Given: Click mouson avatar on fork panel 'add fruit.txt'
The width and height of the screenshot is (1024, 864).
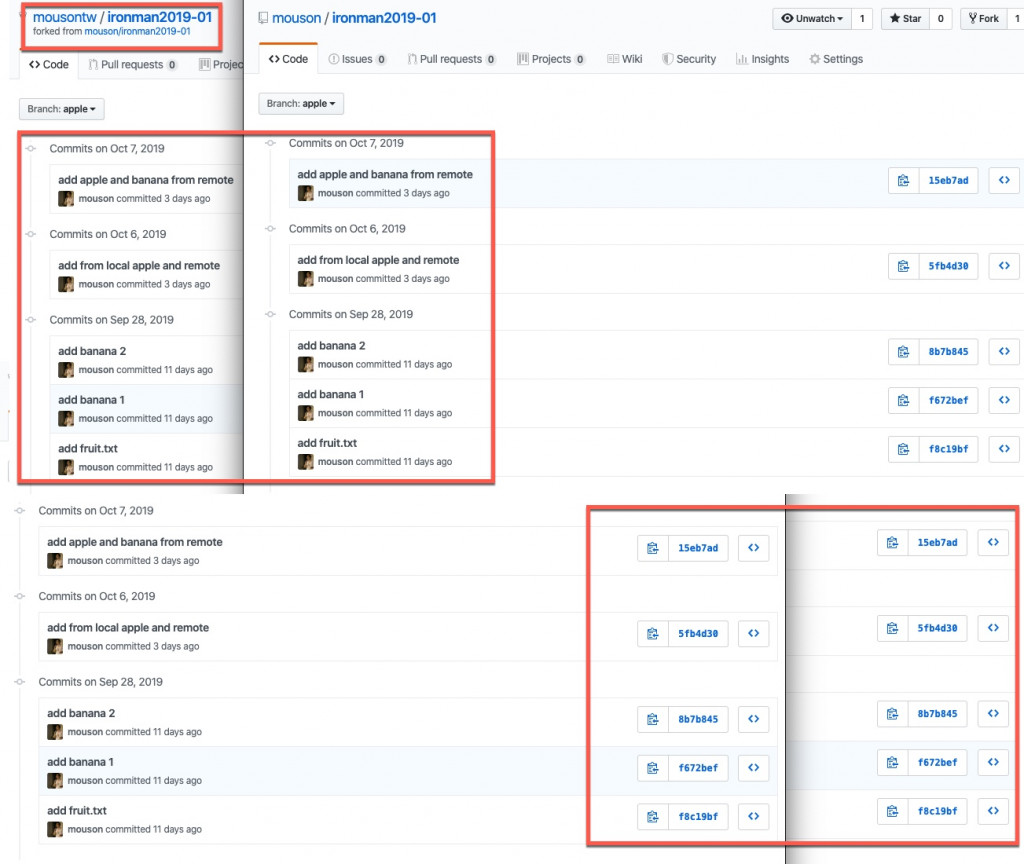Looking at the screenshot, I should pyautogui.click(x=66, y=467).
